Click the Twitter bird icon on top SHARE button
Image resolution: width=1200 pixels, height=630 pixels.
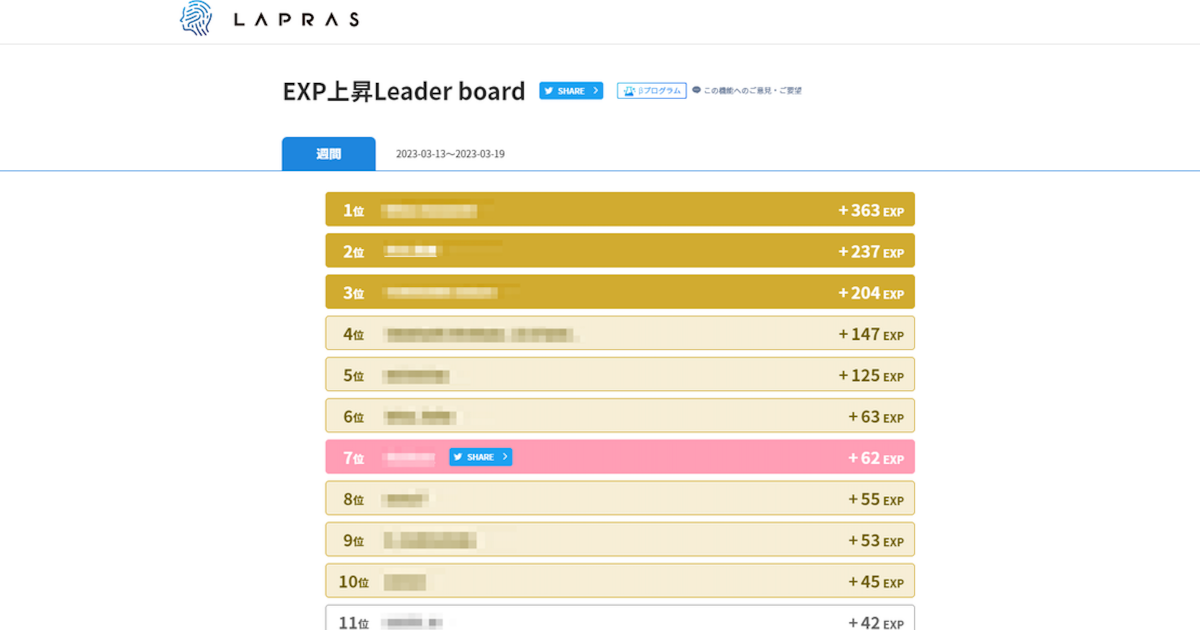tap(549, 90)
